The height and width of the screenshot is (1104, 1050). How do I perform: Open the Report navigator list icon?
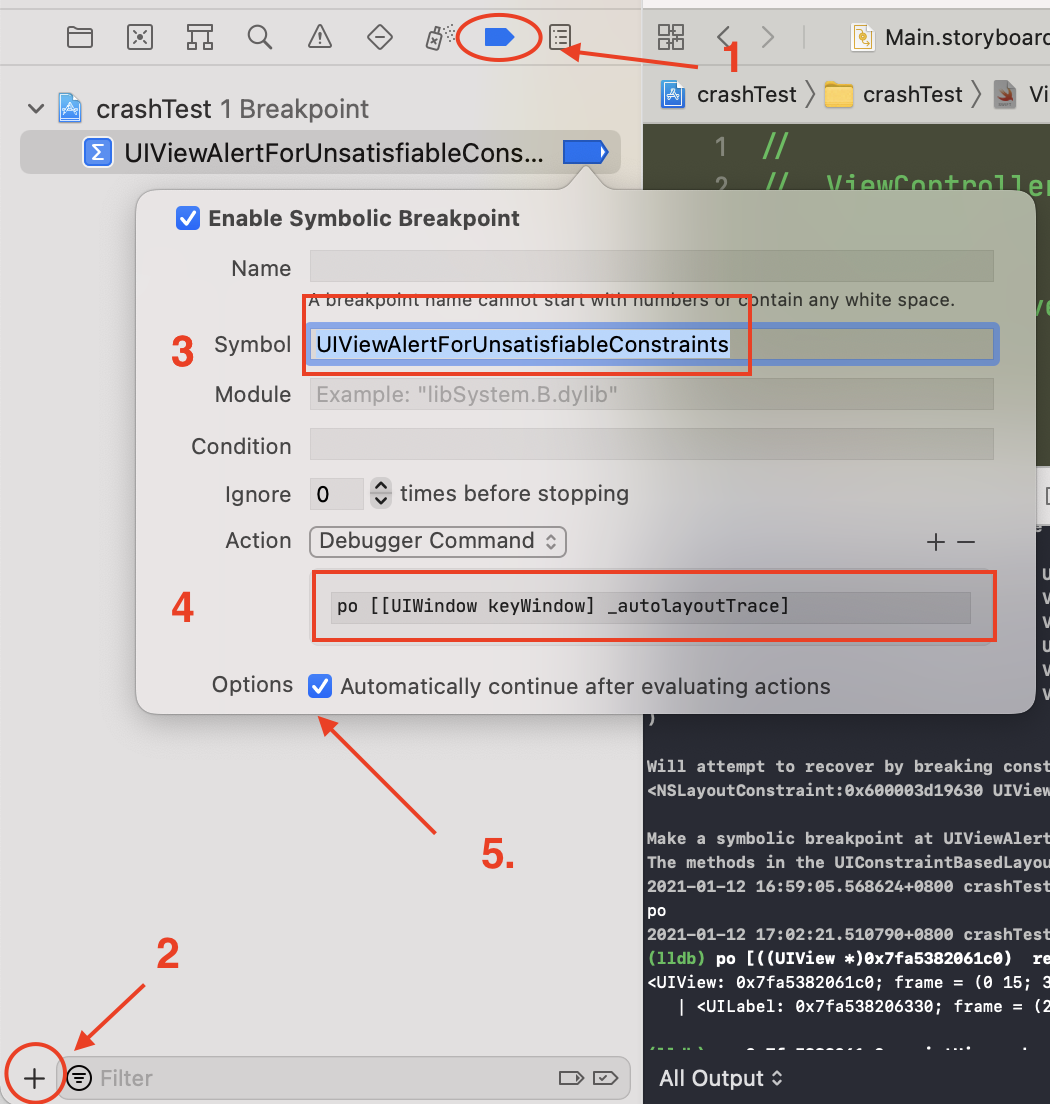(559, 36)
